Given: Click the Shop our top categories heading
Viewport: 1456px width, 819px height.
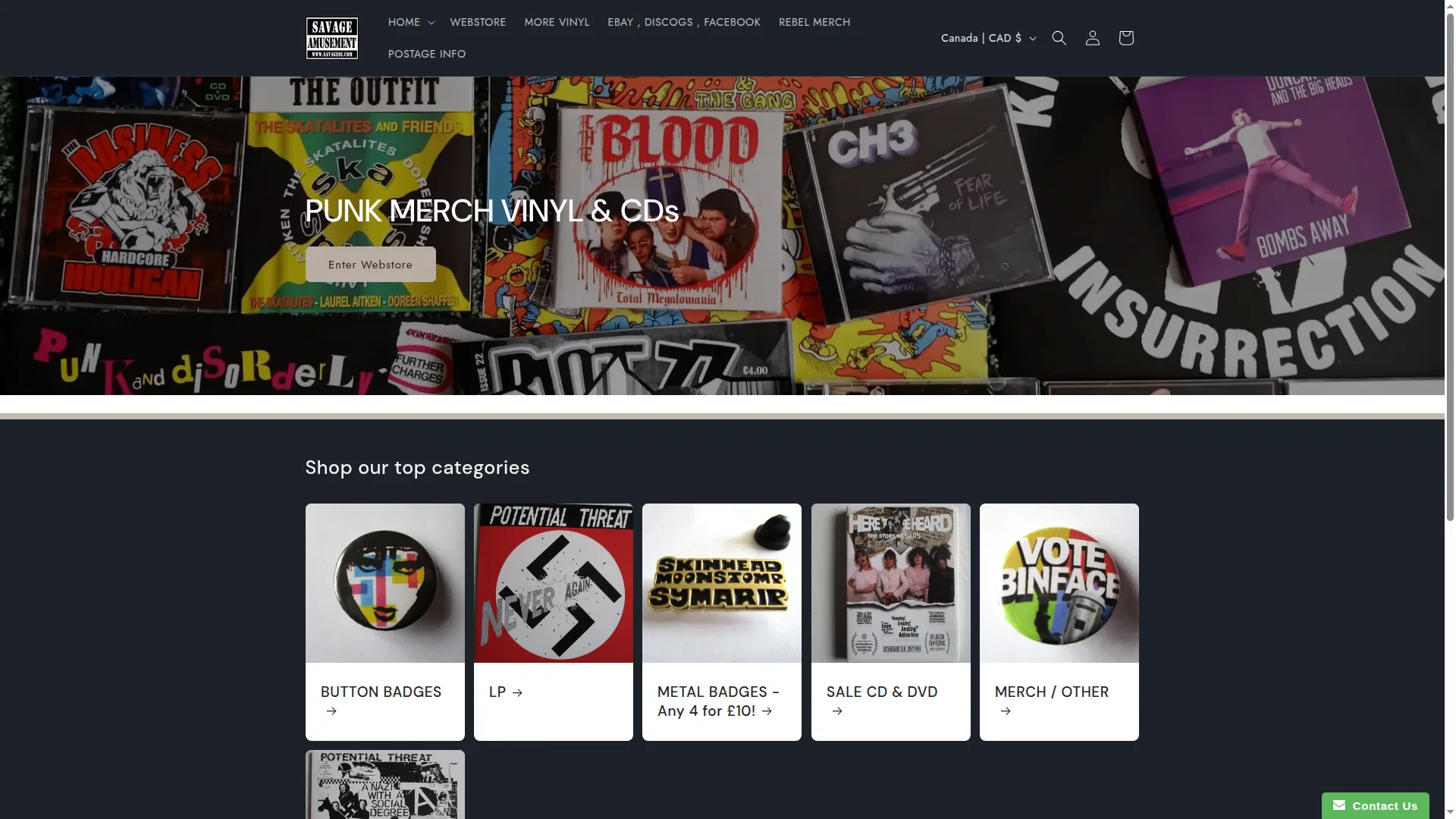Looking at the screenshot, I should (x=417, y=467).
